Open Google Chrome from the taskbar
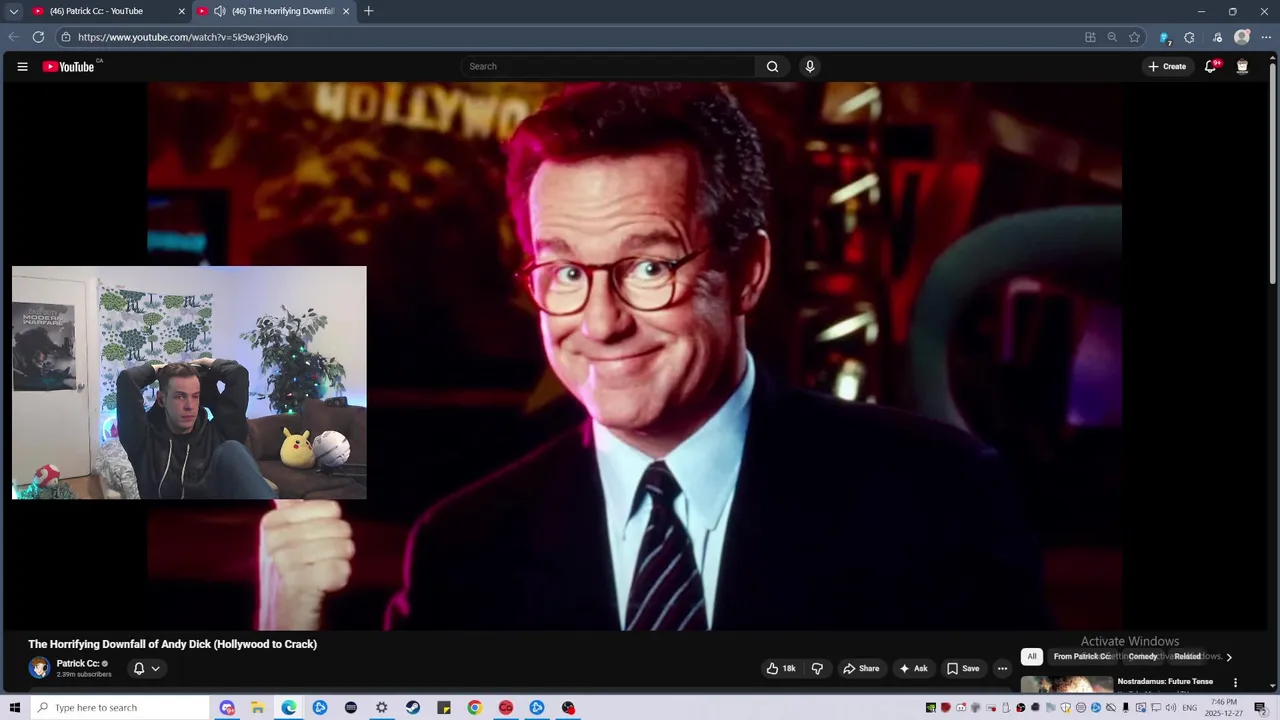This screenshot has width=1280, height=720. [x=475, y=708]
